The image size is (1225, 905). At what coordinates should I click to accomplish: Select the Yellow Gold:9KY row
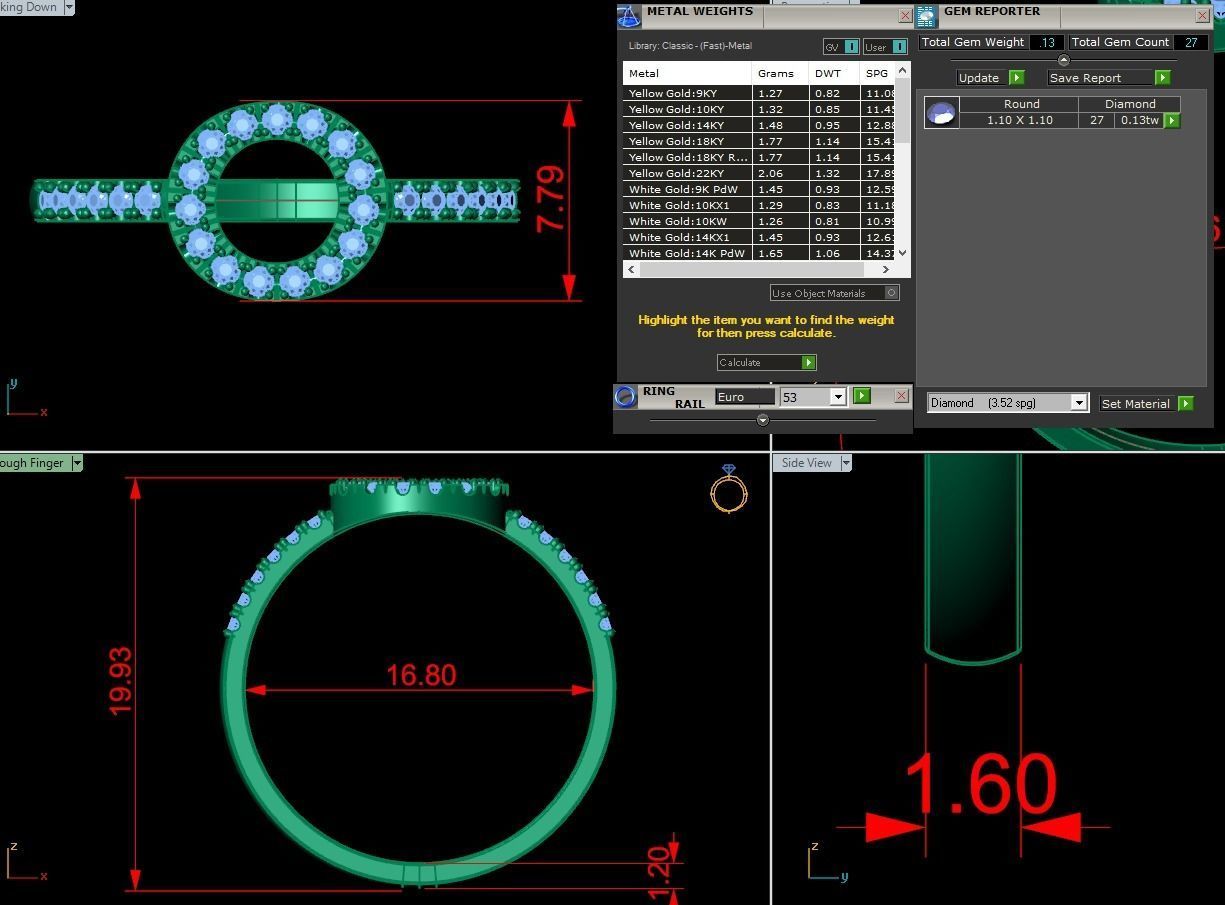(x=759, y=93)
